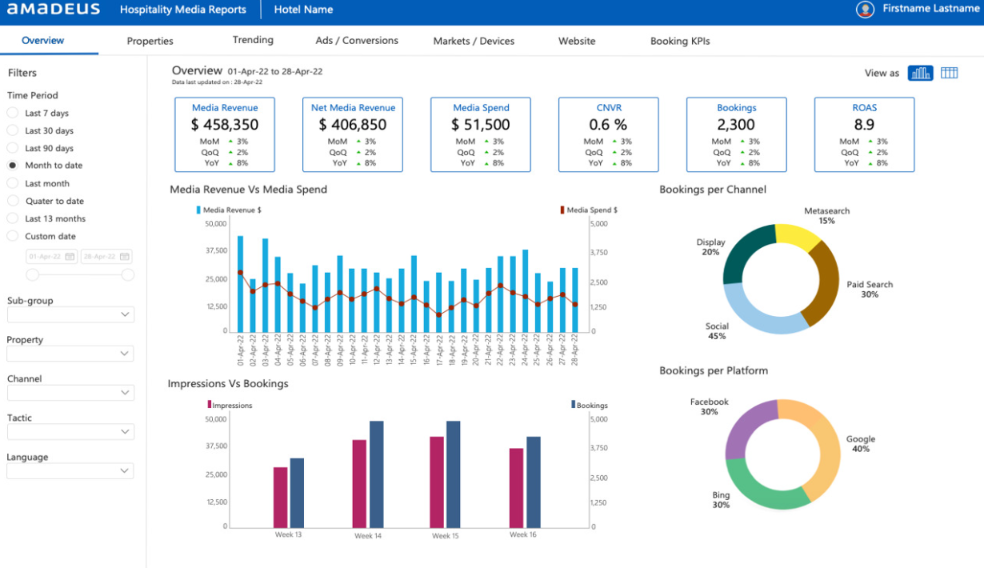
Task: Select Last 13 months radio button
Action: point(13,218)
